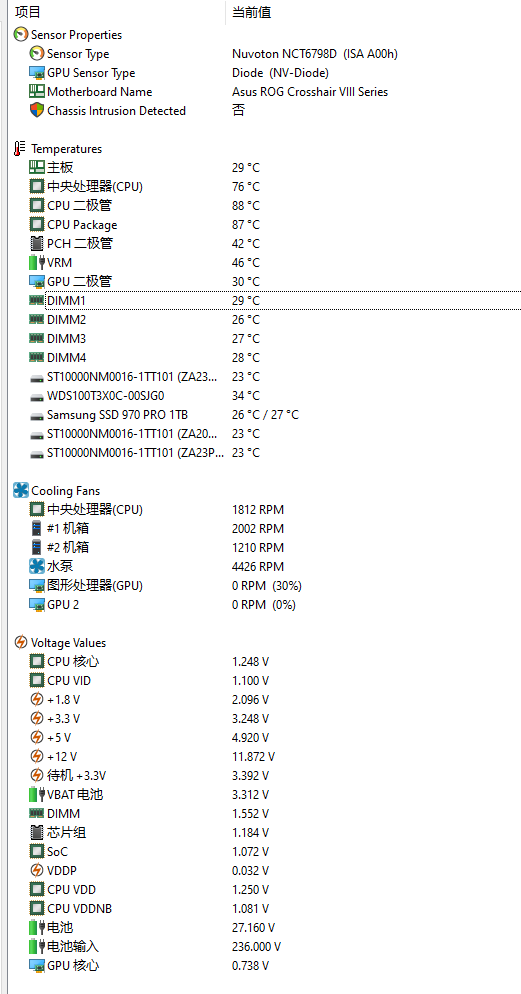Click the PCH 二极管 chip icon
The height and width of the screenshot is (994, 521).
tap(37, 243)
